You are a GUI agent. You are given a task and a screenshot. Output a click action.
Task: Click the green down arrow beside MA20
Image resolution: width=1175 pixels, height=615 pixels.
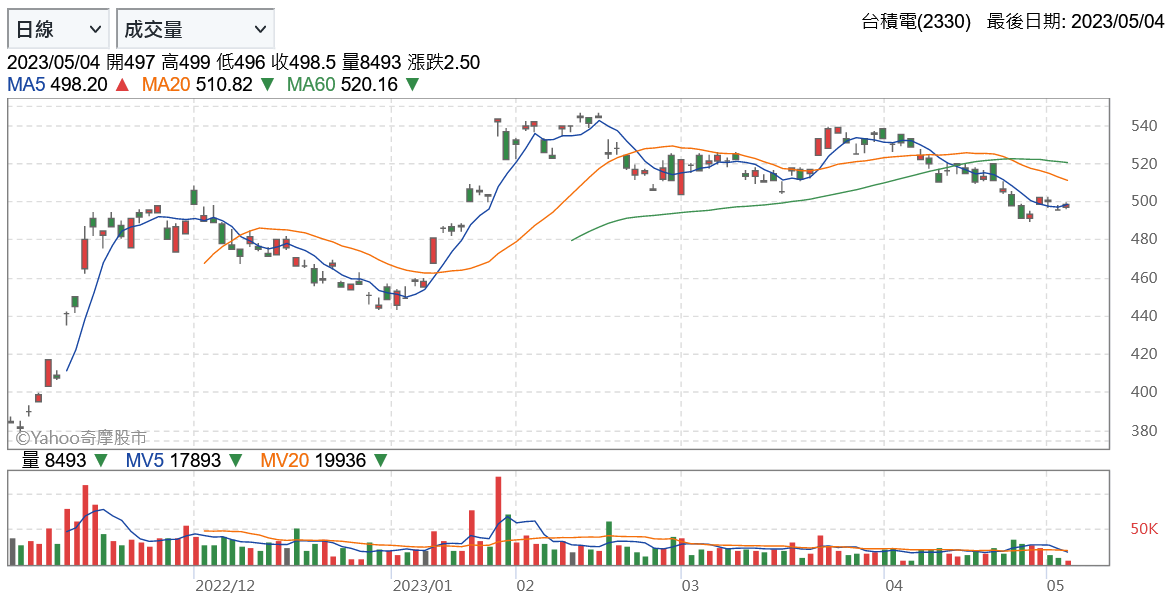pos(267,85)
